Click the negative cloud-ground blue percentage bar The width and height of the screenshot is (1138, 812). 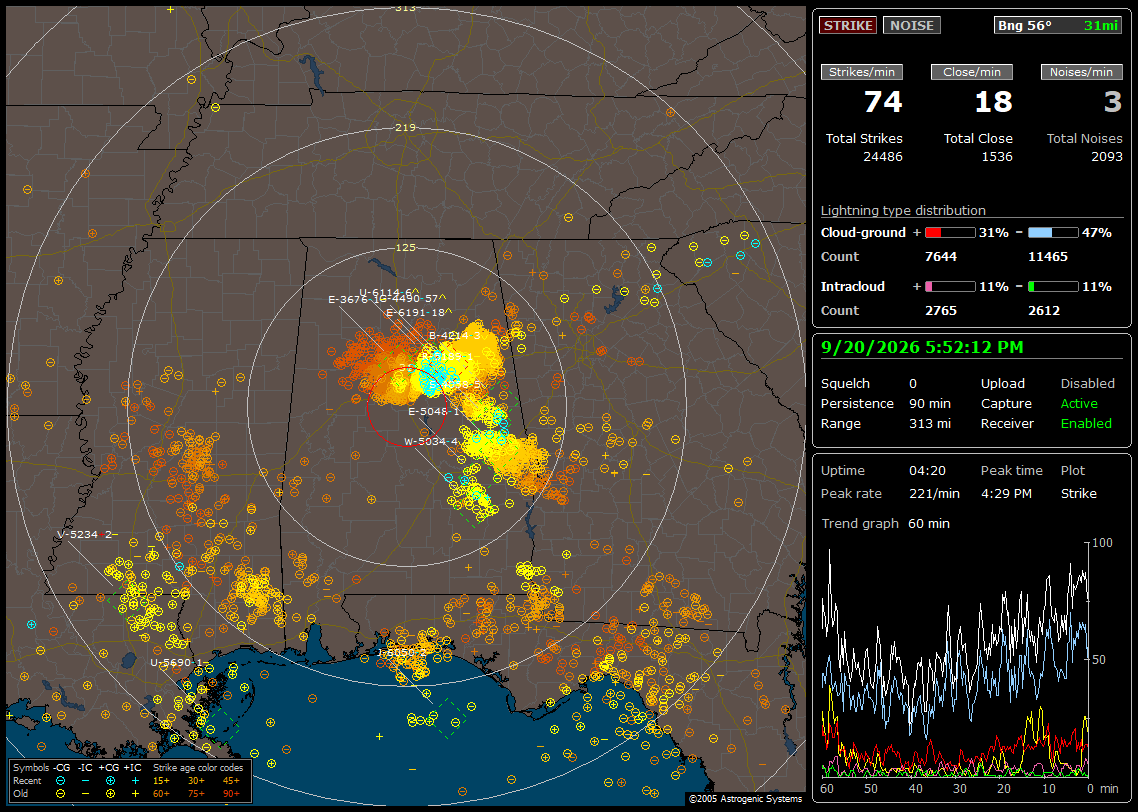click(1053, 233)
